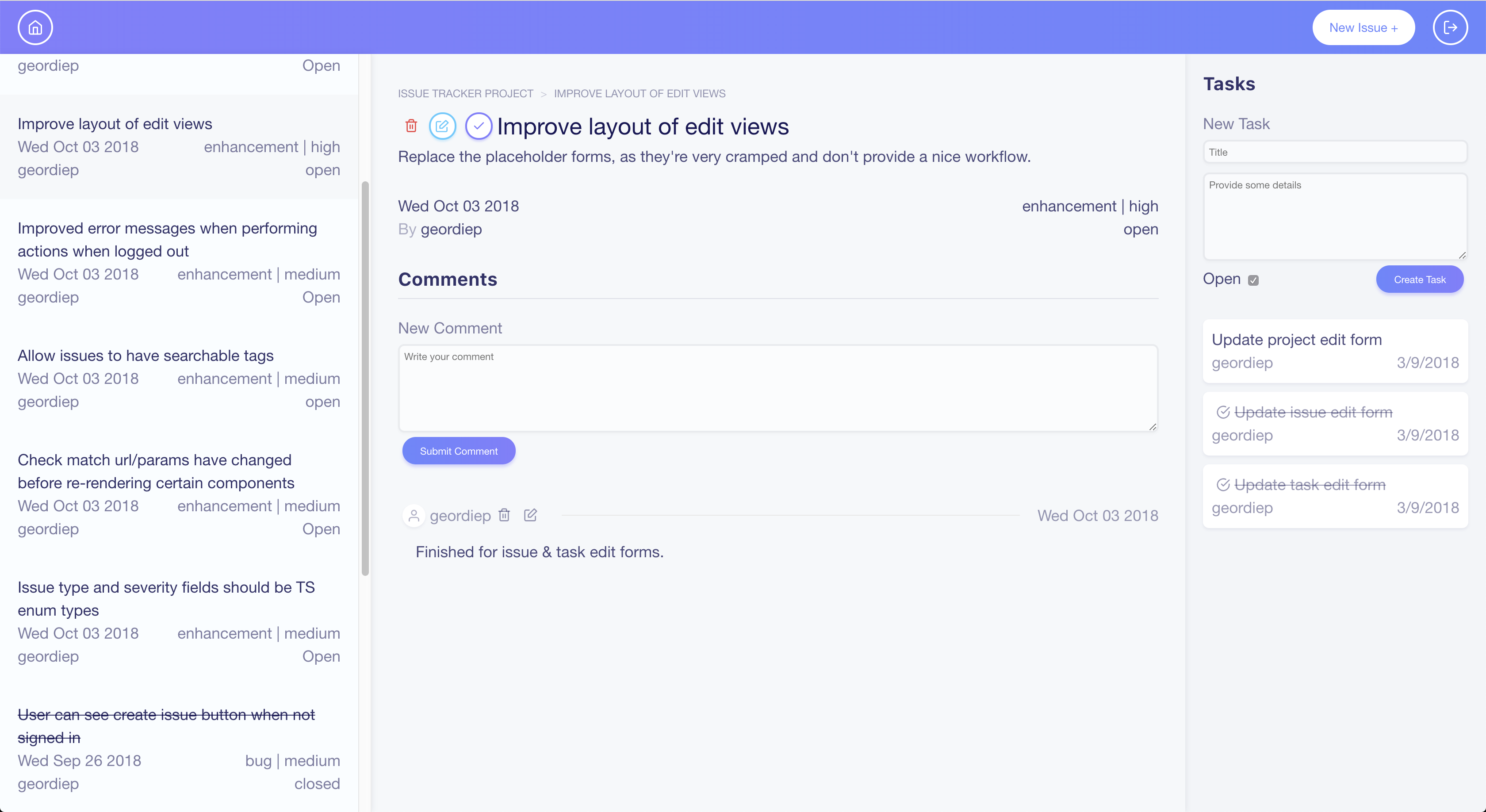Toggle the Open checkbox for new task
This screenshot has width=1486, height=812.
(x=1253, y=280)
